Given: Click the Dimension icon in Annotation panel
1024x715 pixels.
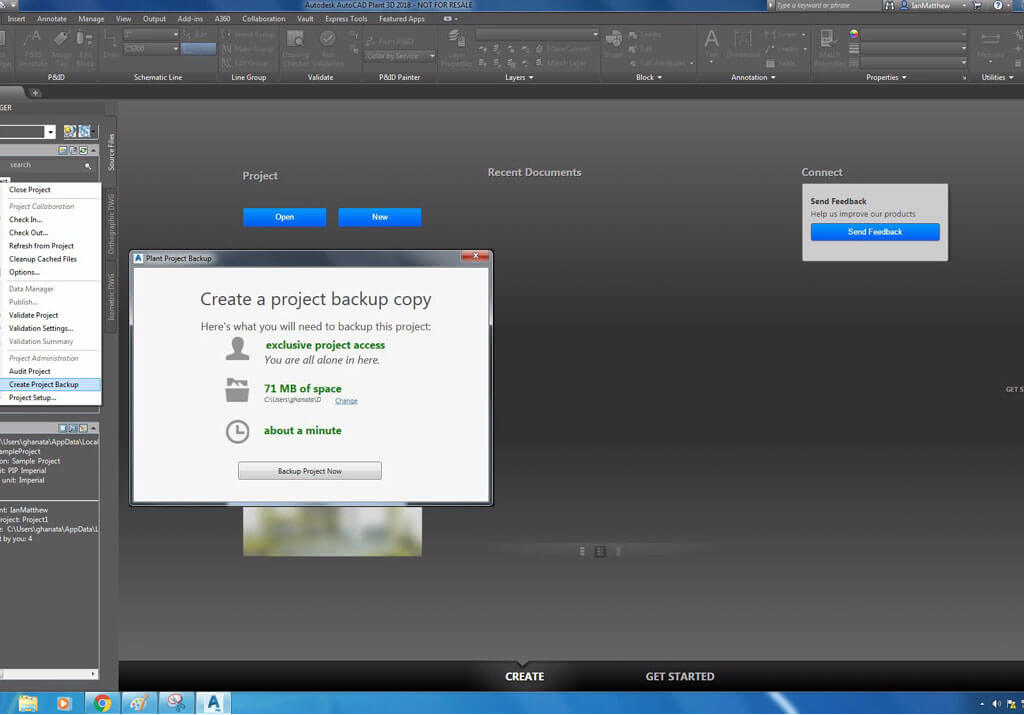Looking at the screenshot, I should pos(743,40).
